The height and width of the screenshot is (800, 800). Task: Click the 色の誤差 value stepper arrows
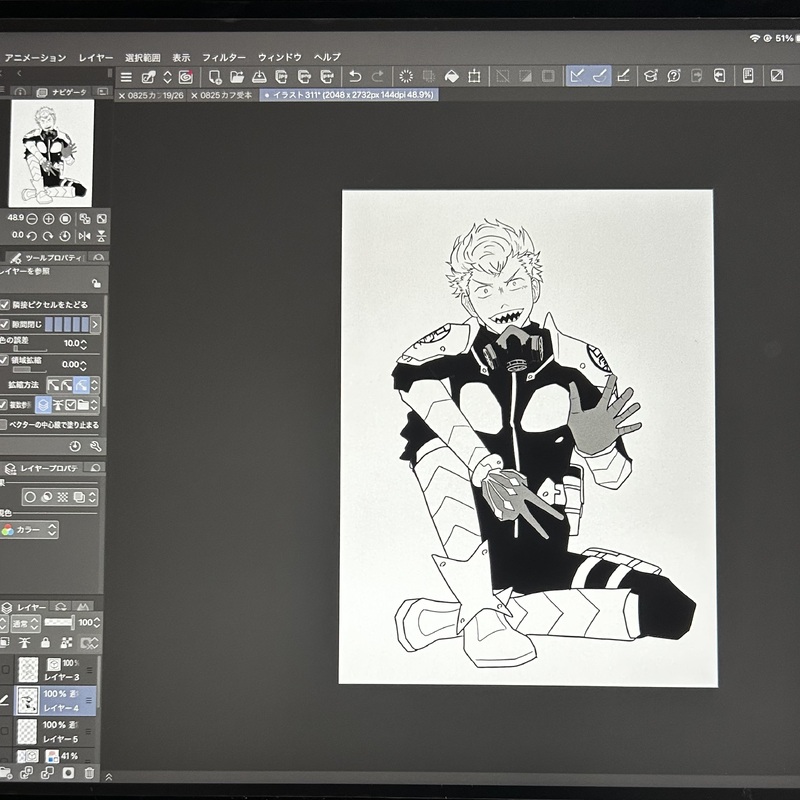coord(84,344)
